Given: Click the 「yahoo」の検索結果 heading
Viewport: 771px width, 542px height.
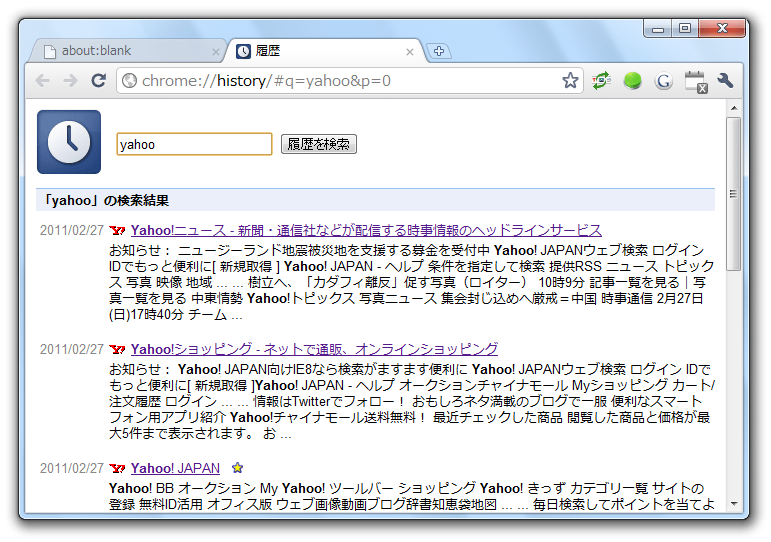Looking at the screenshot, I should click(x=106, y=201).
